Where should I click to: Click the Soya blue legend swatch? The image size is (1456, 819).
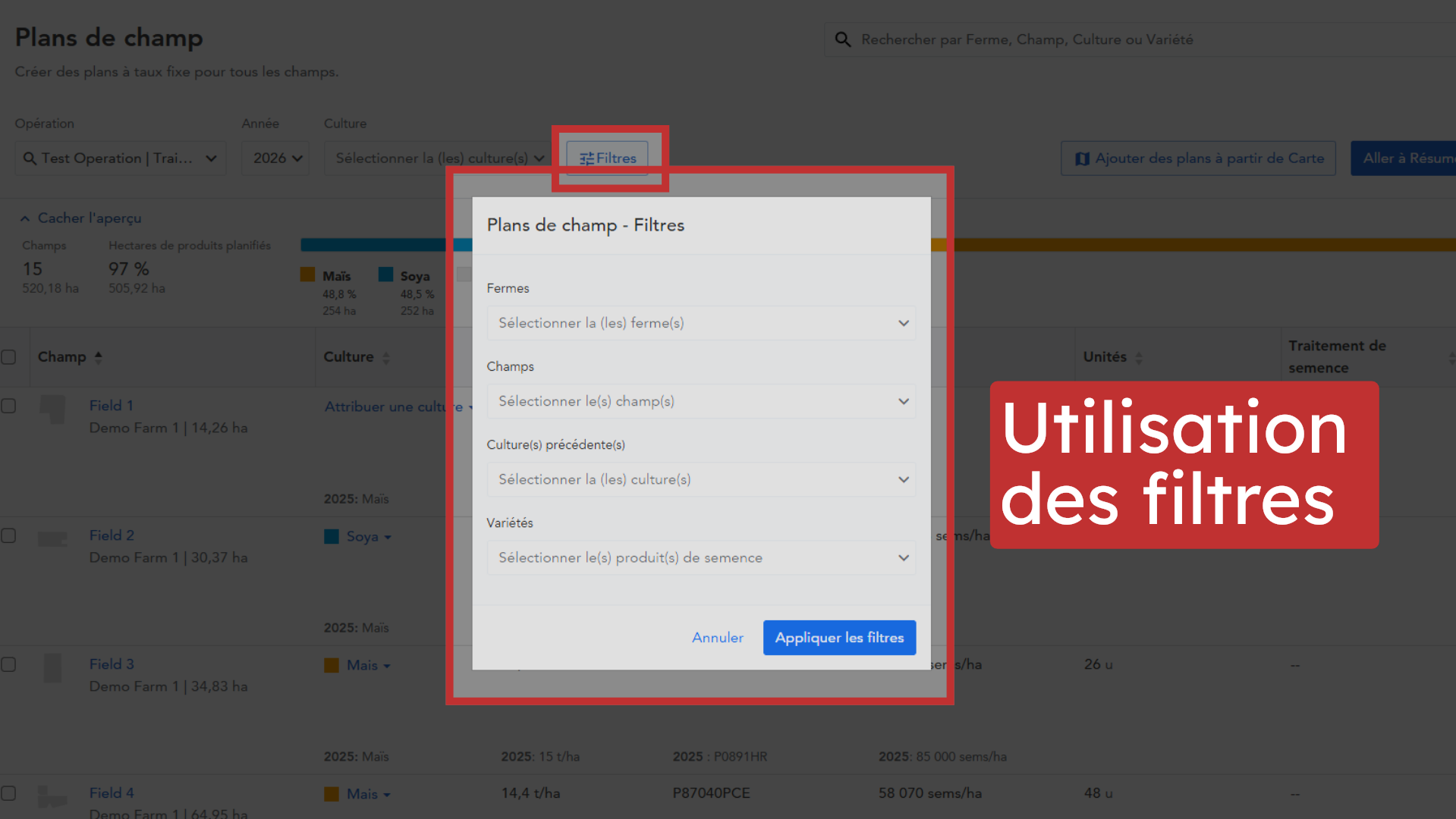tap(386, 275)
